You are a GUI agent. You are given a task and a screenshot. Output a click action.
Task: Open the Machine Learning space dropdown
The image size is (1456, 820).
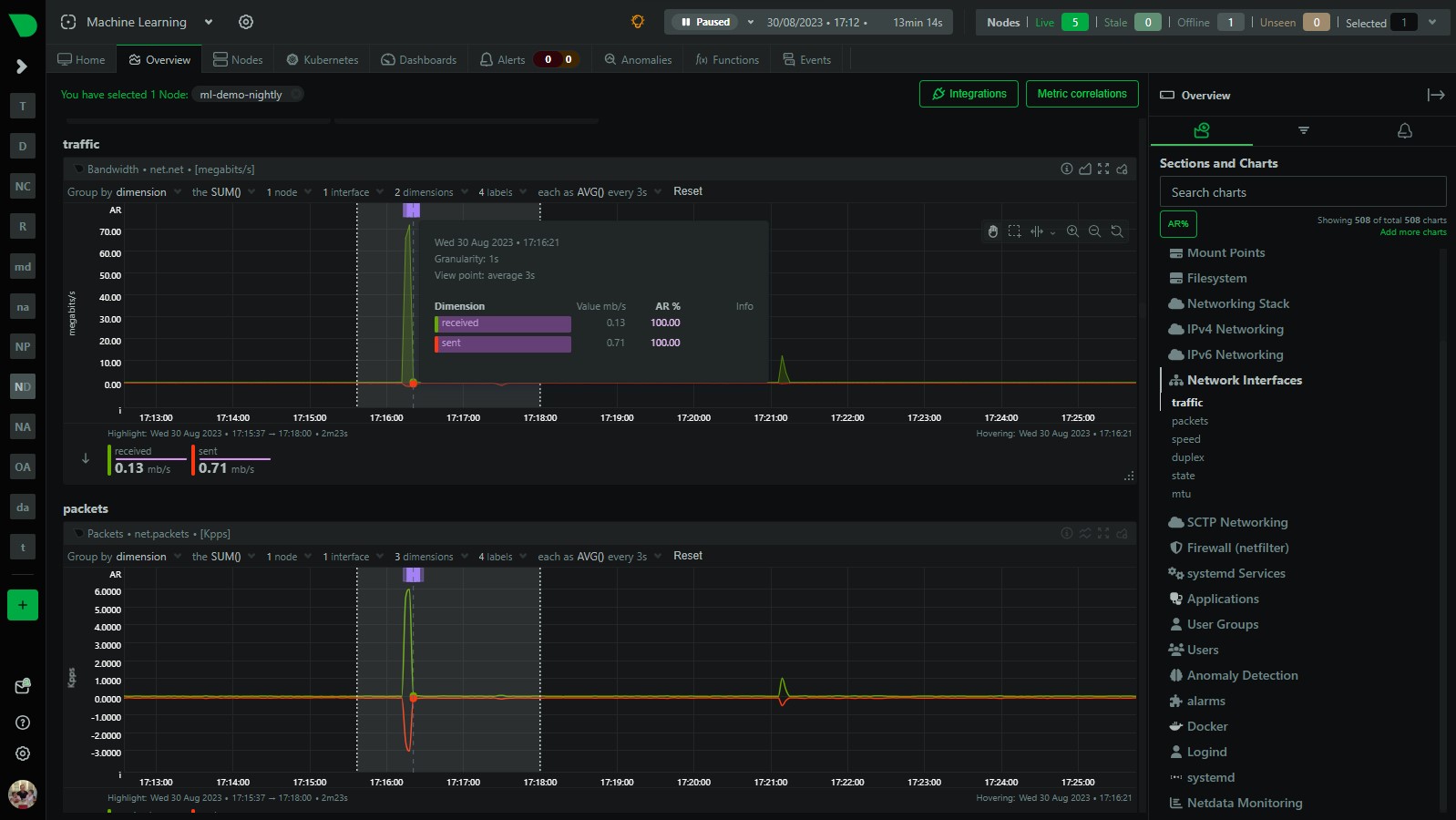point(209,22)
